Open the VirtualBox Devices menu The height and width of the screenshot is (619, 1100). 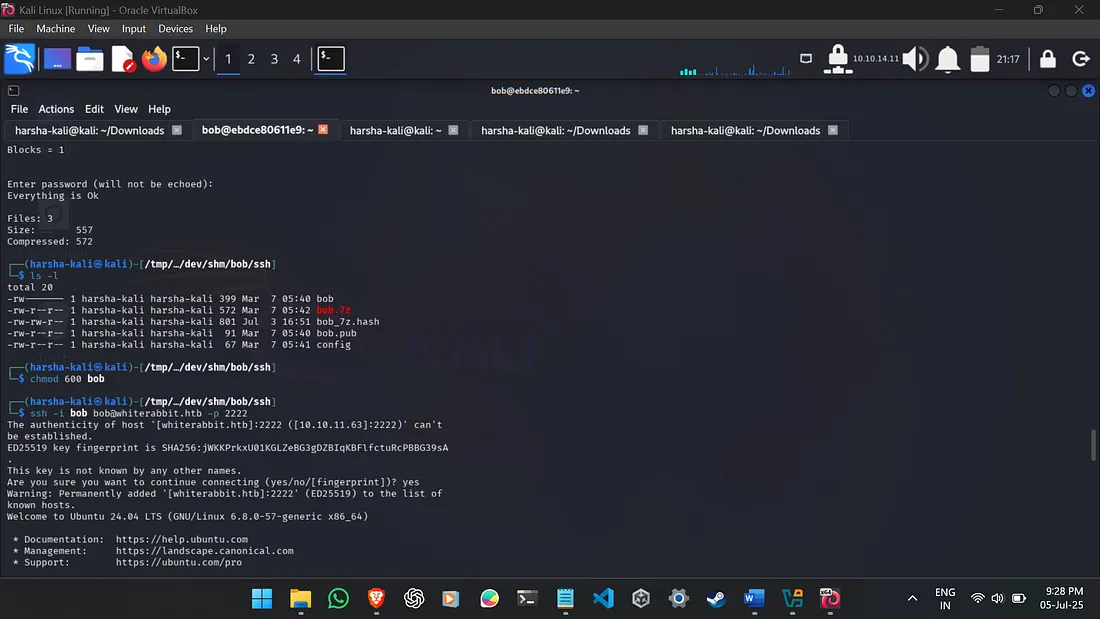click(x=175, y=28)
